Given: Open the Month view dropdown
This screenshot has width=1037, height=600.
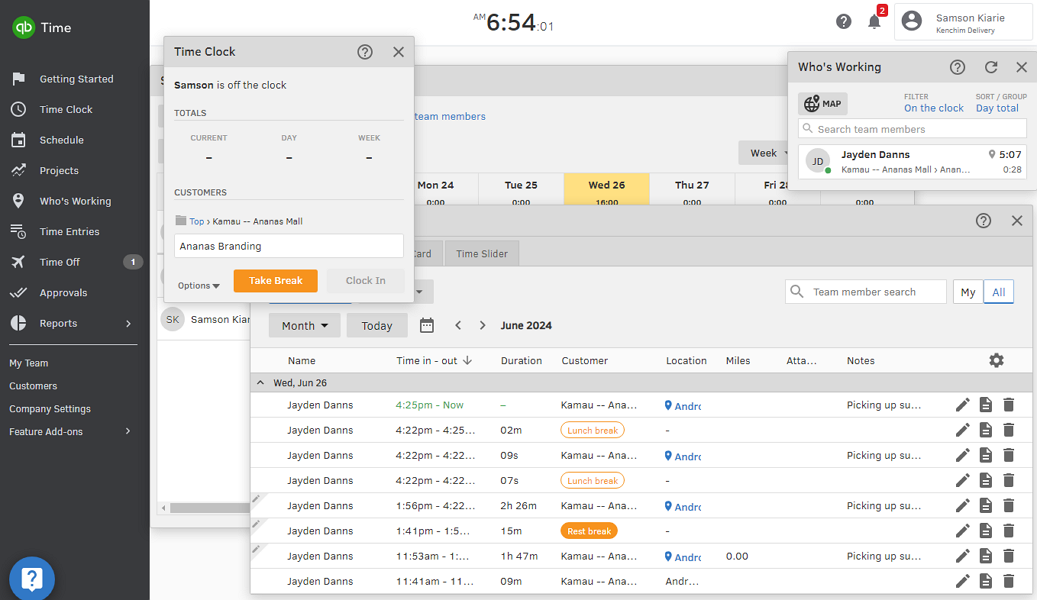Looking at the screenshot, I should pyautogui.click(x=304, y=325).
